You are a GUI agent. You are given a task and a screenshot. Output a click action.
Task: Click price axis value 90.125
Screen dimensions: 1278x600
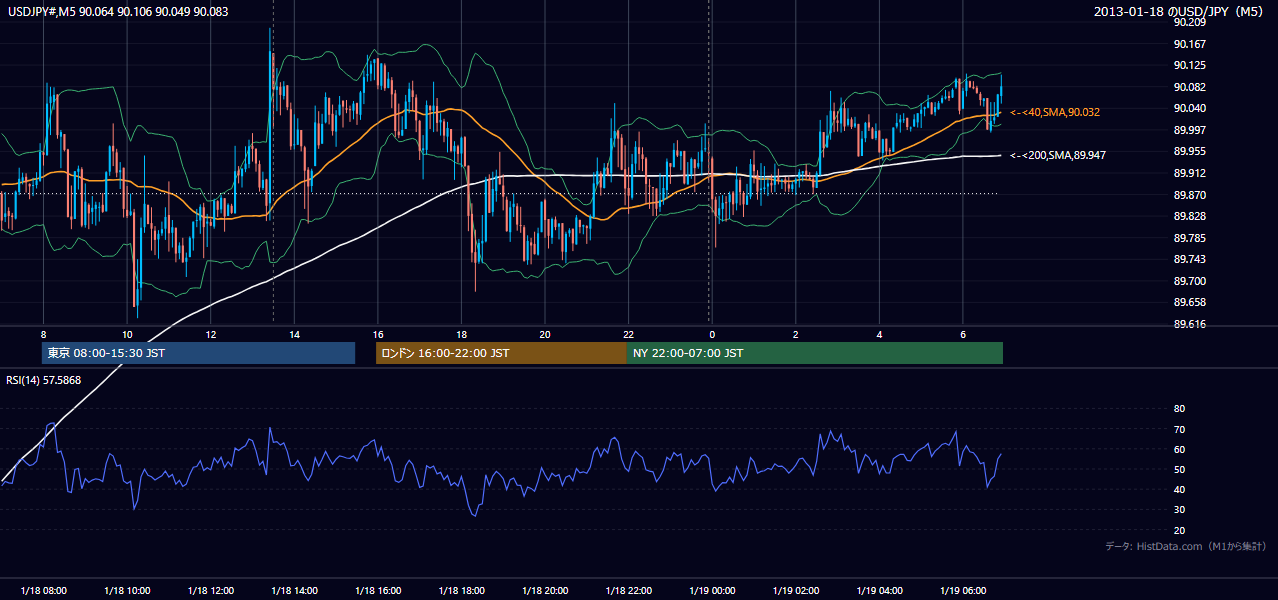coord(1190,66)
